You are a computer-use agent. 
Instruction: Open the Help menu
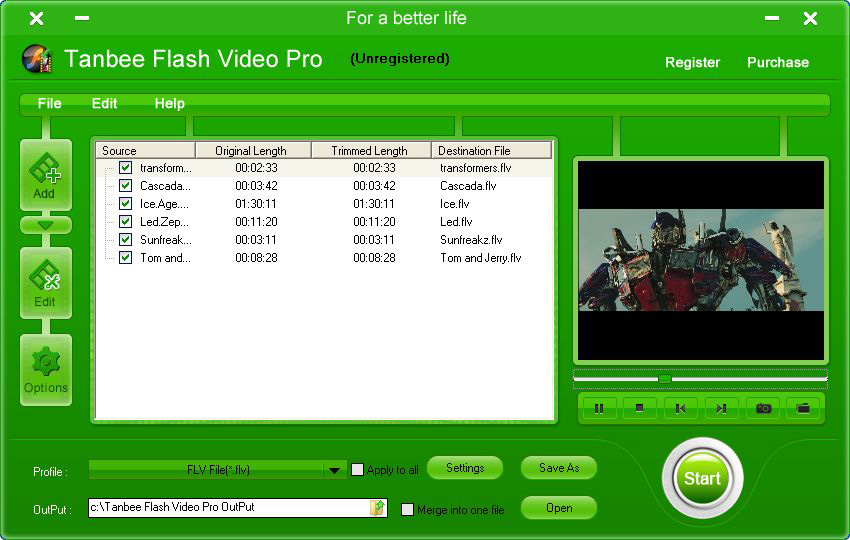(169, 104)
